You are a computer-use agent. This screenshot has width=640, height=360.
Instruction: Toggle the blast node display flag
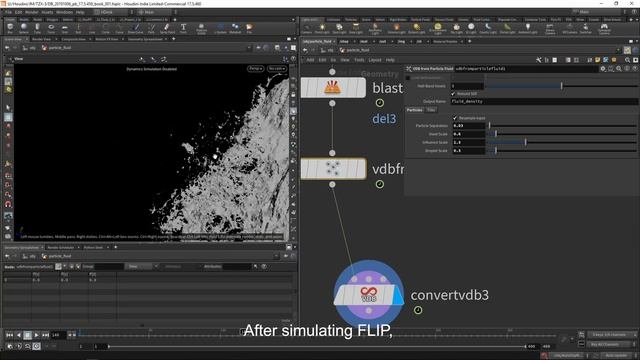coord(360,87)
